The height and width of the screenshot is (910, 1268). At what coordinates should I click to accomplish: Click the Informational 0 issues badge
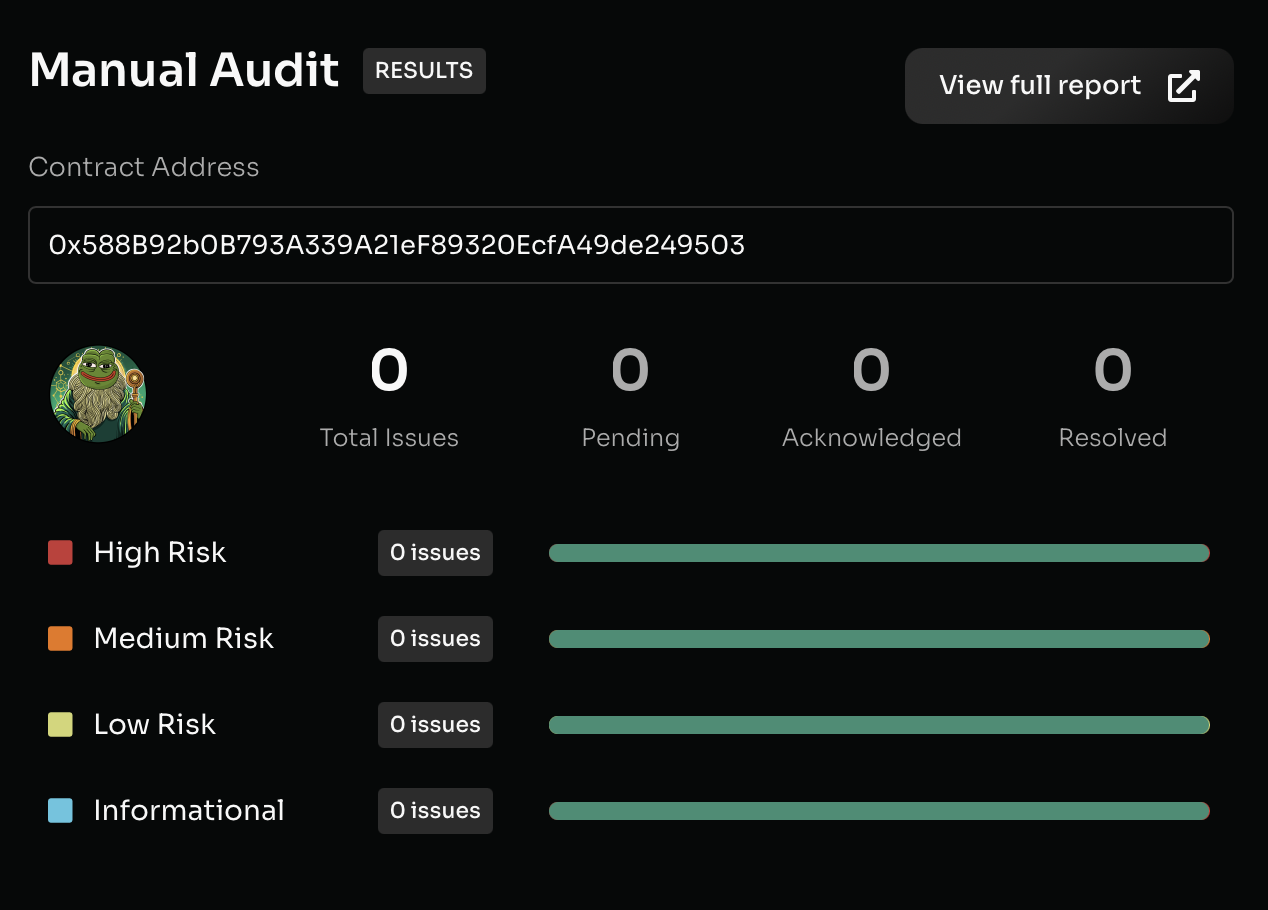pos(435,811)
